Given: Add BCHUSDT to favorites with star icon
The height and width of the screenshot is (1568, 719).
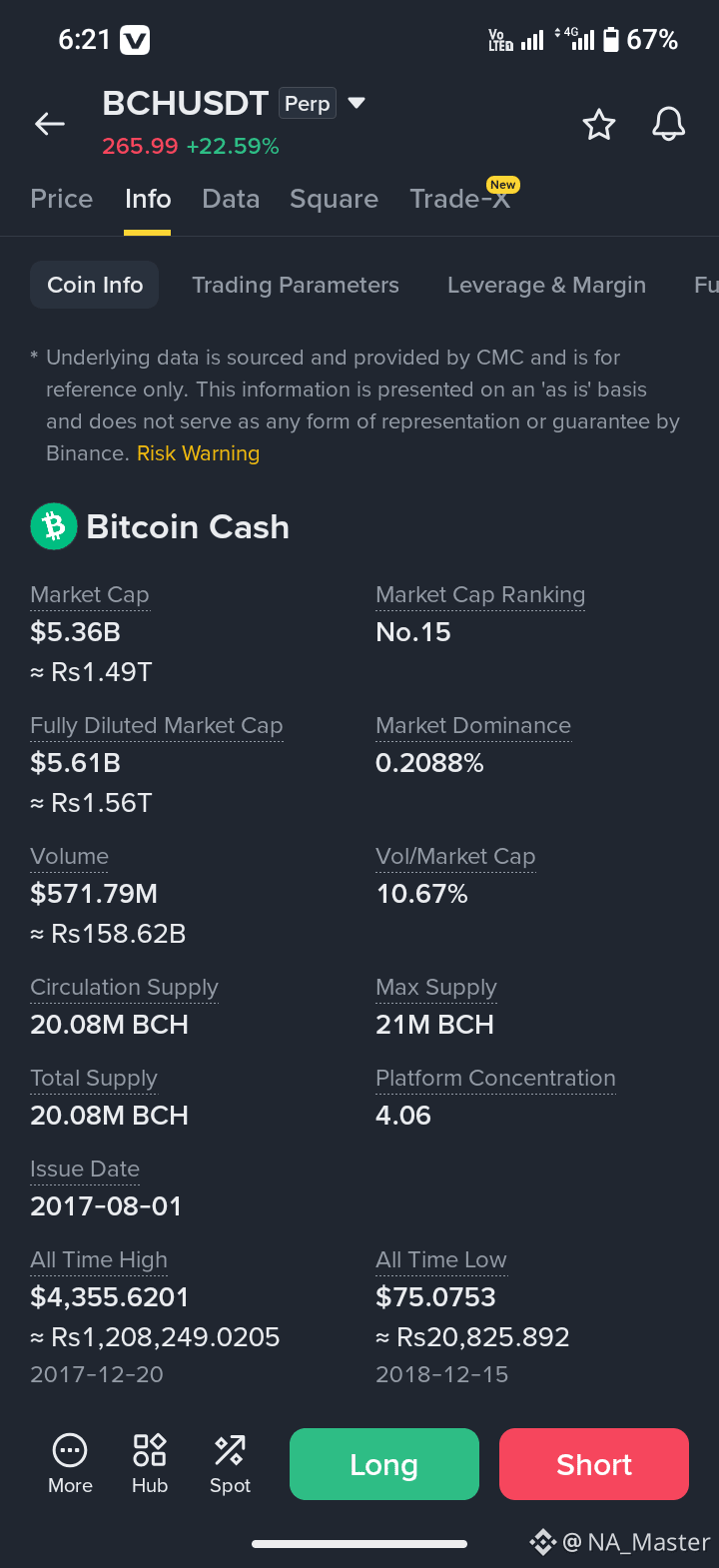Looking at the screenshot, I should tap(599, 125).
